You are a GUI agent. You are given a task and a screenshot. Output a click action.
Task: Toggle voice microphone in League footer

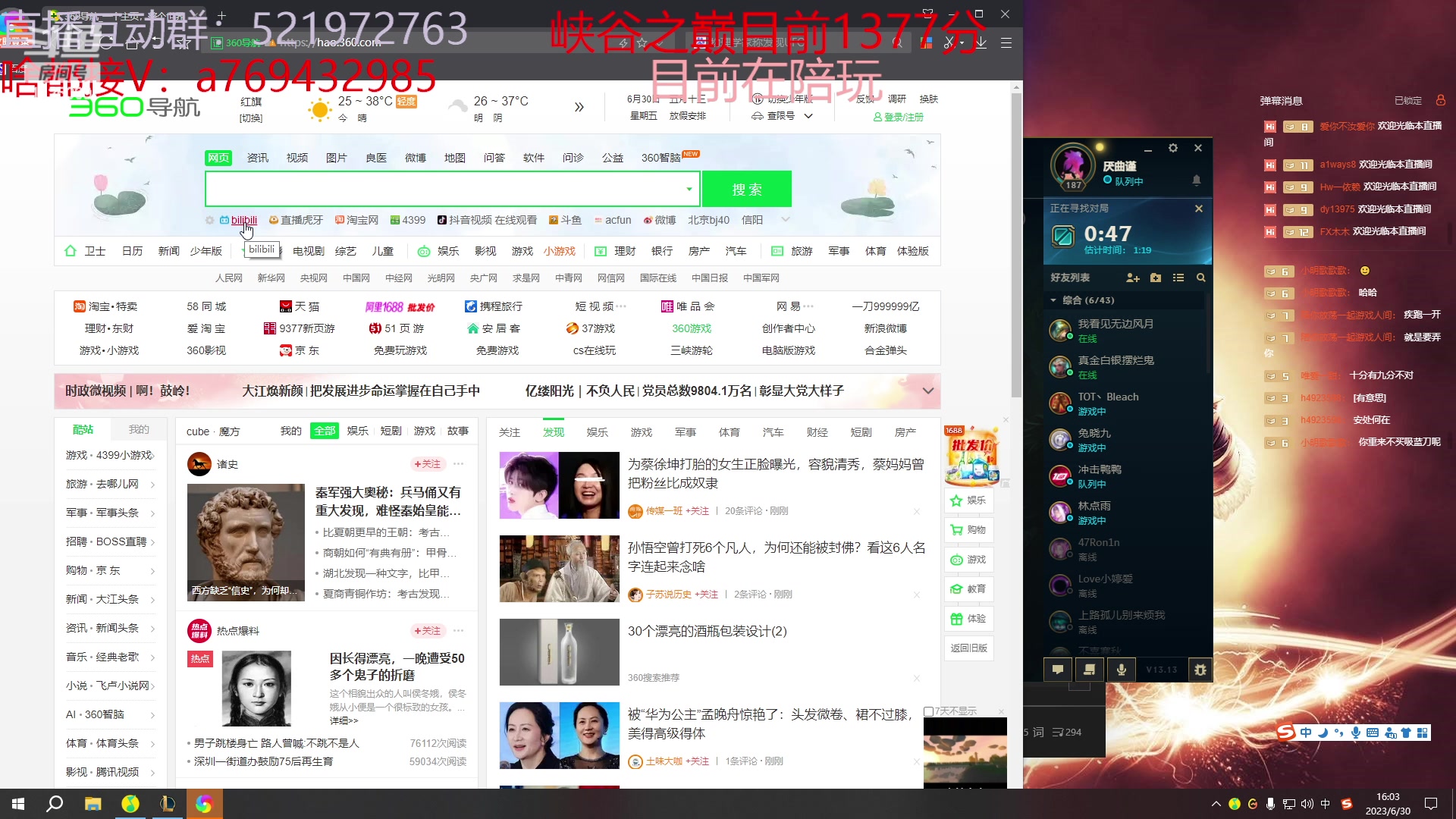pyautogui.click(x=1122, y=670)
